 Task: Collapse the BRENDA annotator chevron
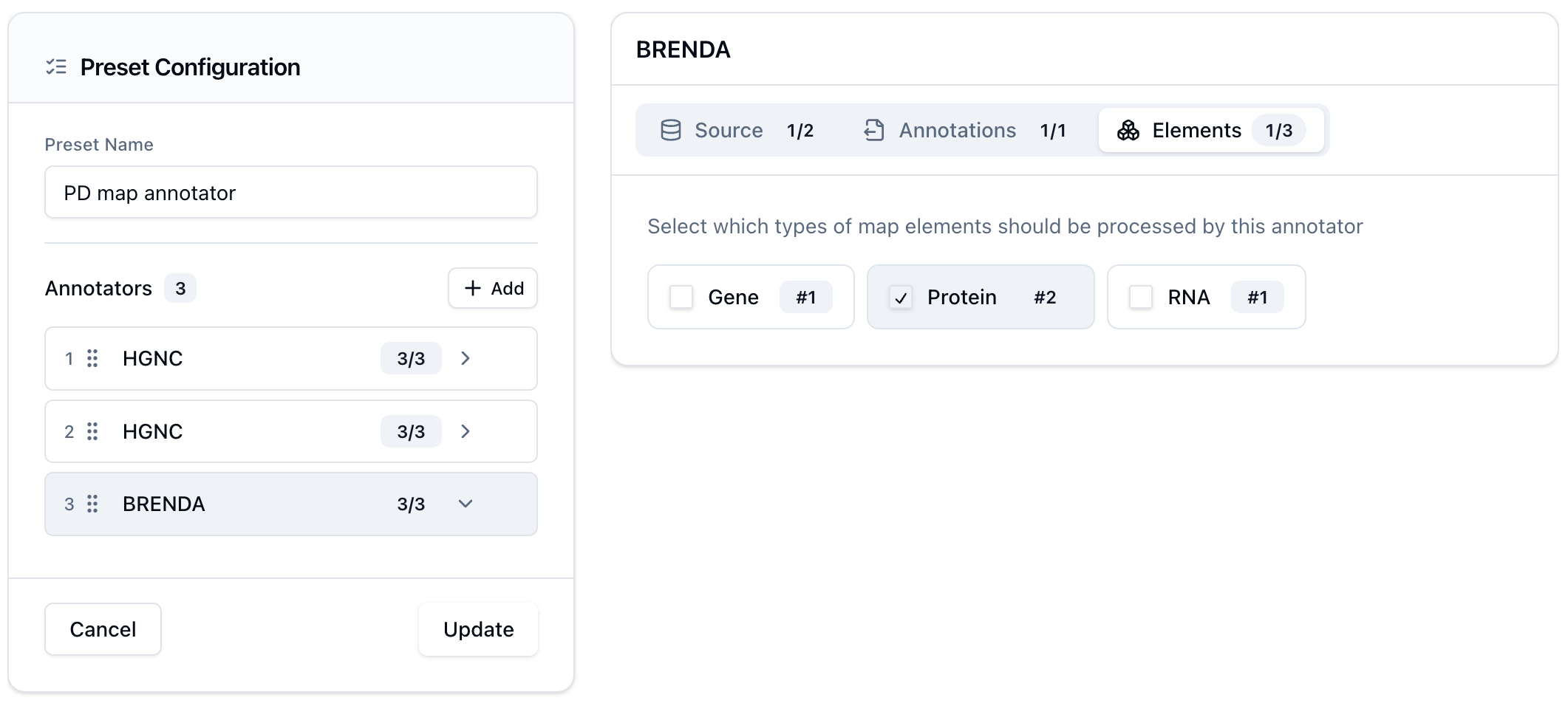coord(465,504)
